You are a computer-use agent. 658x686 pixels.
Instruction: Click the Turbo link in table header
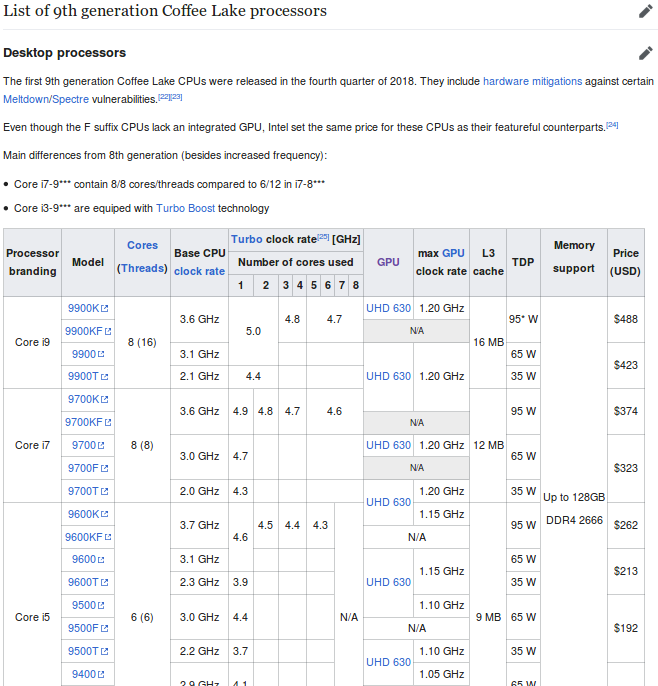[246, 239]
